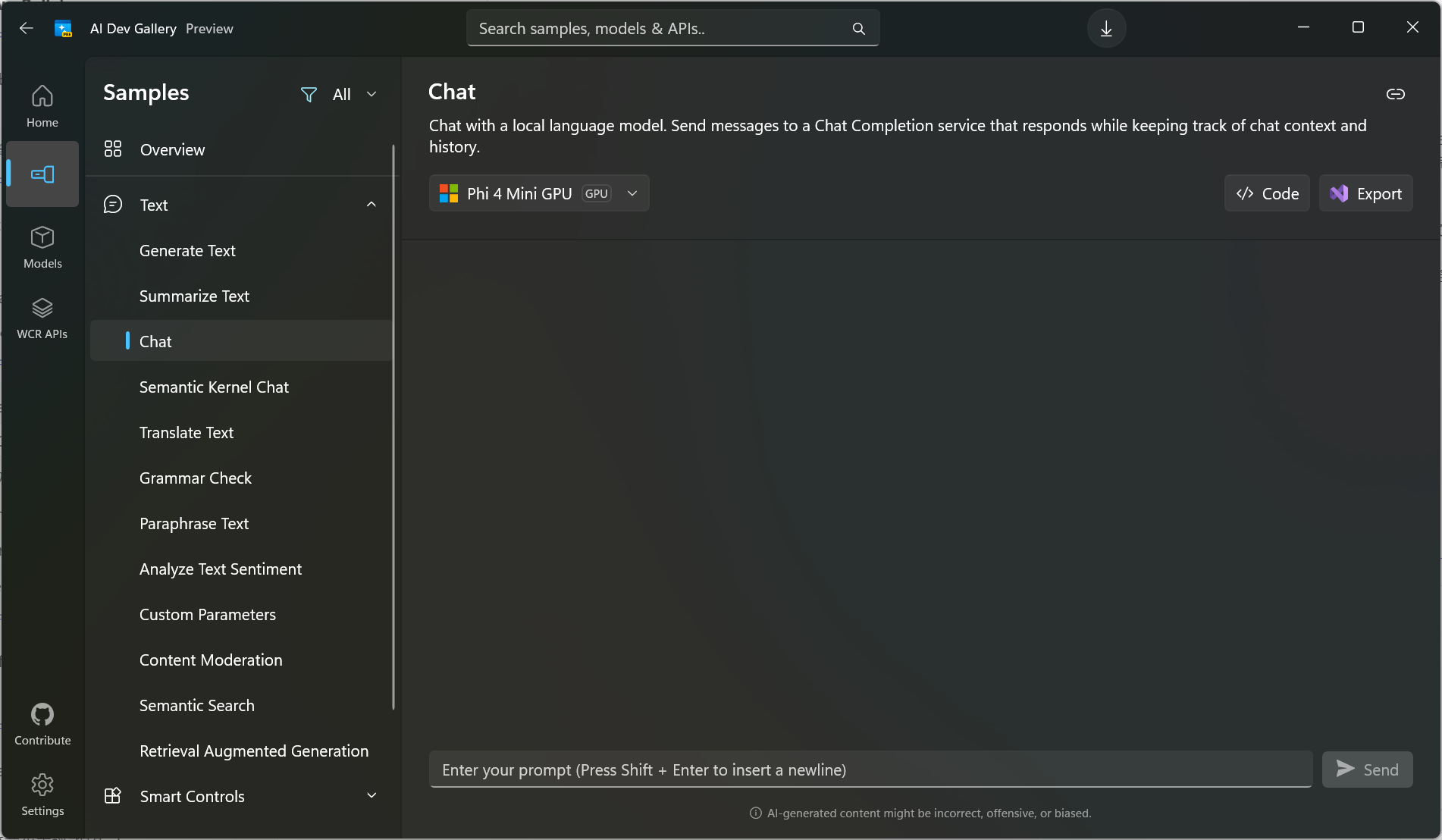The image size is (1442, 840).
Task: Copy link using the link icon
Action: pyautogui.click(x=1395, y=94)
